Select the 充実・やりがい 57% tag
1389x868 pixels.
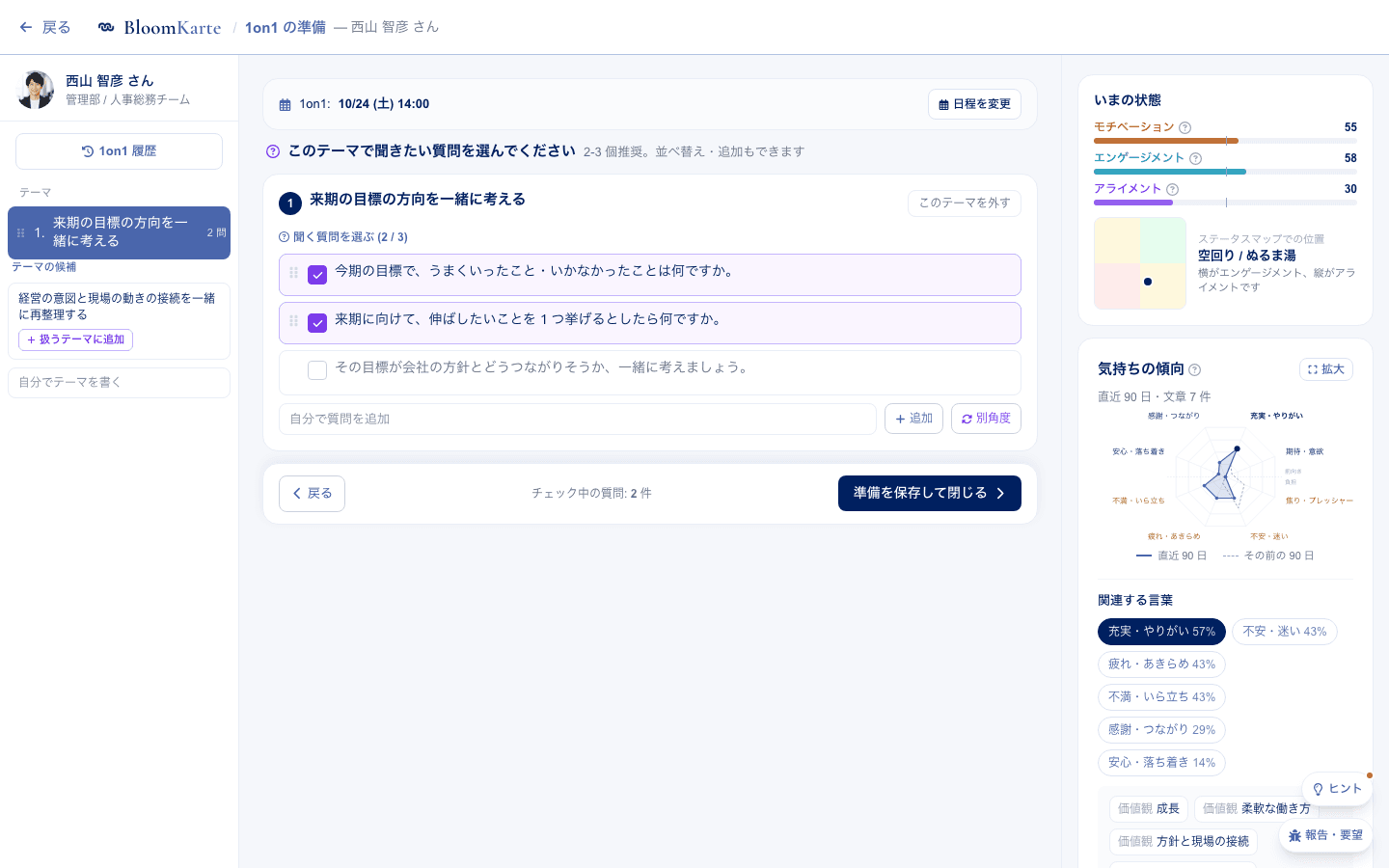(1161, 632)
